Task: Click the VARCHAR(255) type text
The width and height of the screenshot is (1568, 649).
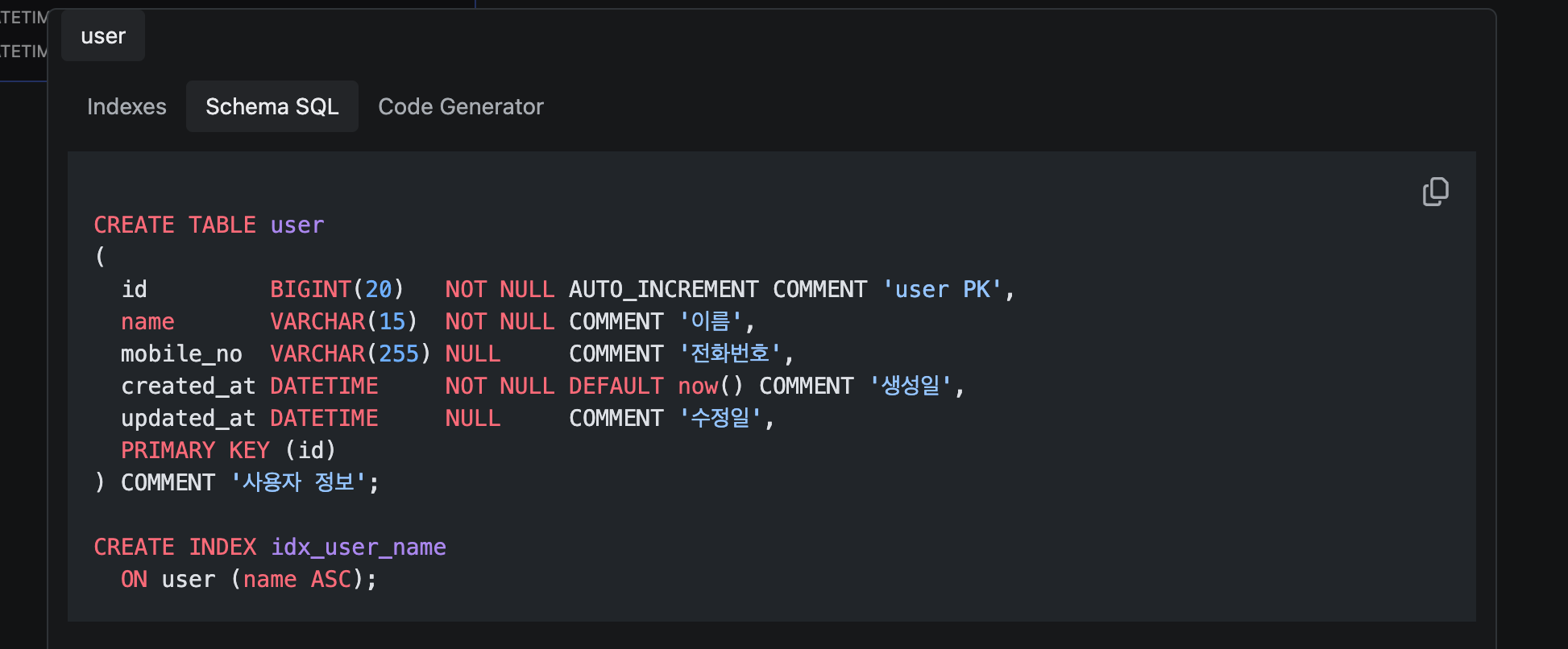Action: tap(350, 353)
